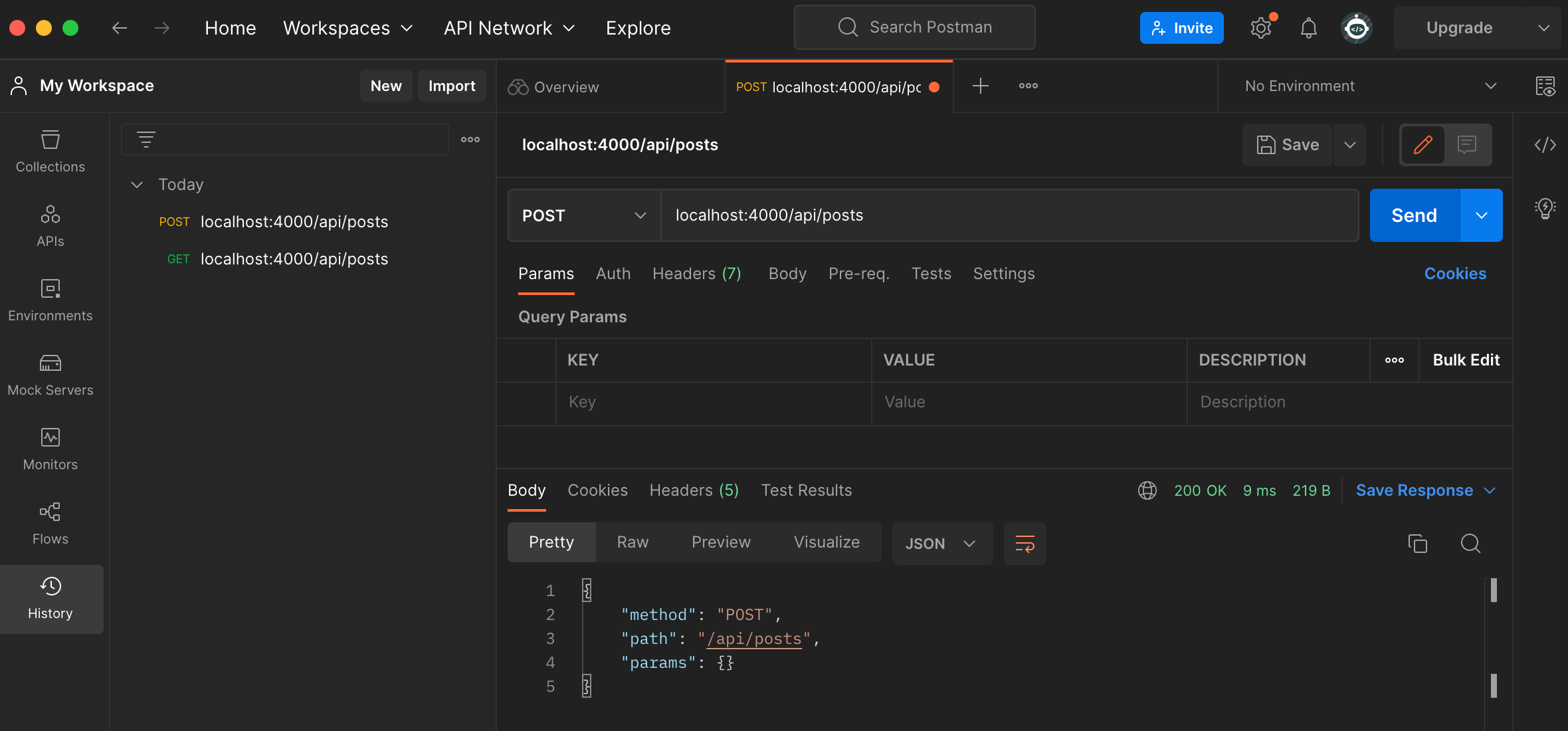
Task: Switch to comment mode icon
Action: click(1467, 144)
